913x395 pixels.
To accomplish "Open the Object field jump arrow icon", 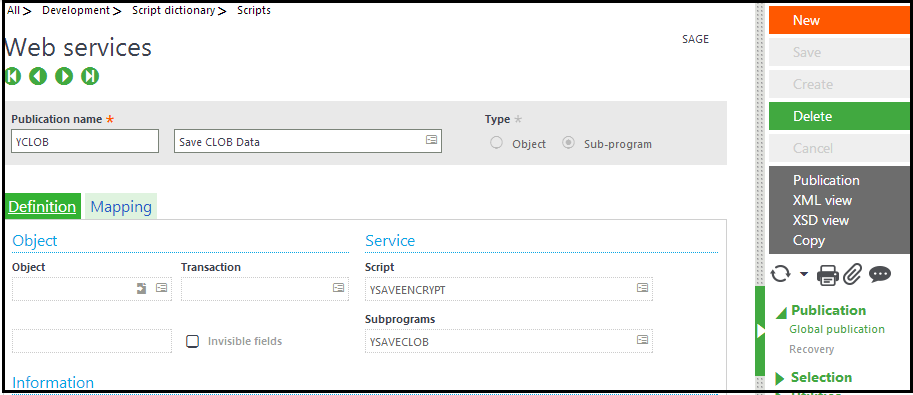I will [141, 288].
